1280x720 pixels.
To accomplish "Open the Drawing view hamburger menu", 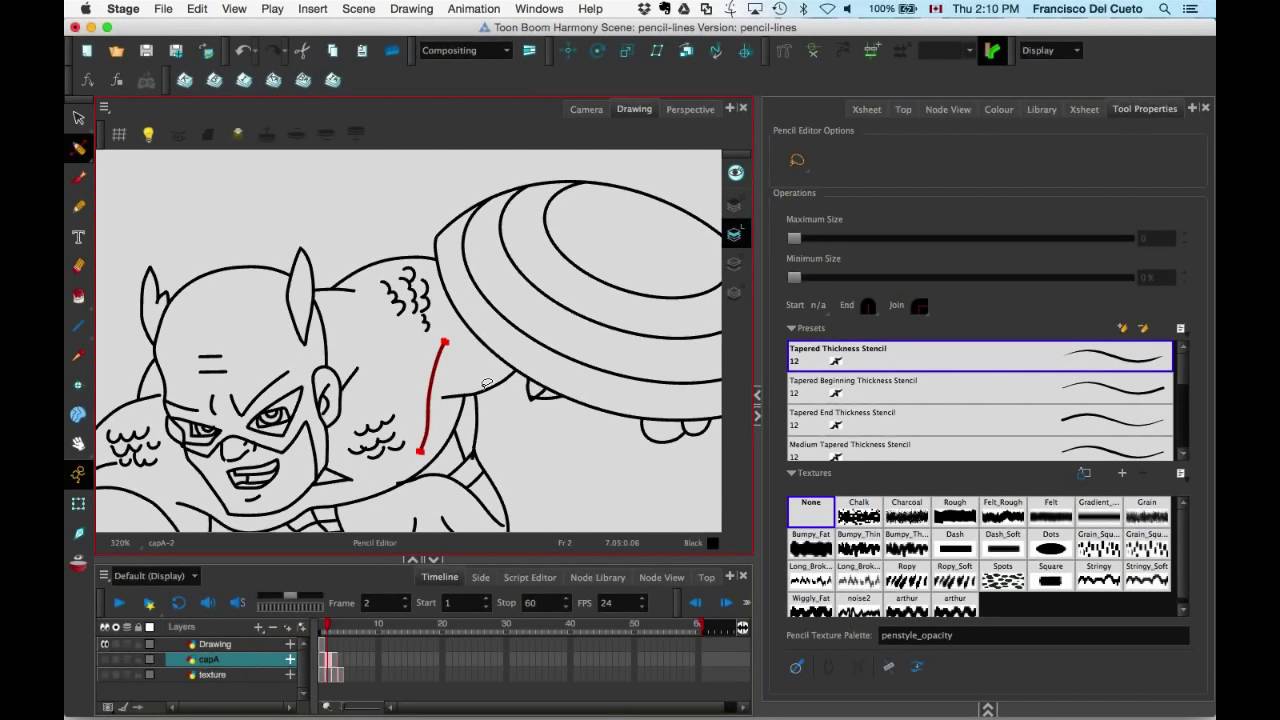I will coord(104,107).
